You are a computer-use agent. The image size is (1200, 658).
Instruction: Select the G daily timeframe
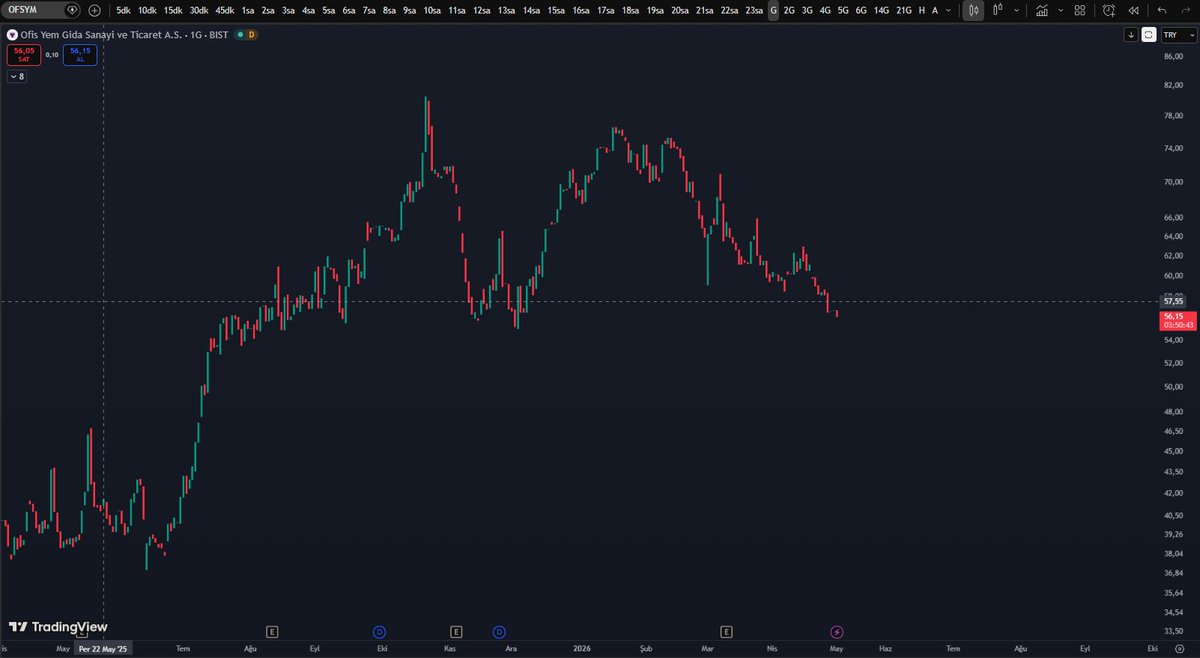773,10
